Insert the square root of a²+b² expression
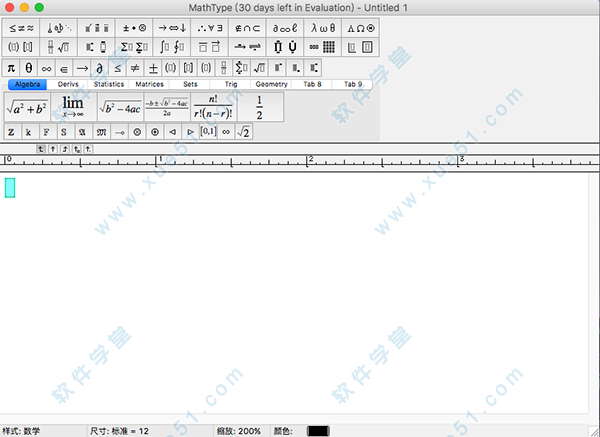 [27, 107]
